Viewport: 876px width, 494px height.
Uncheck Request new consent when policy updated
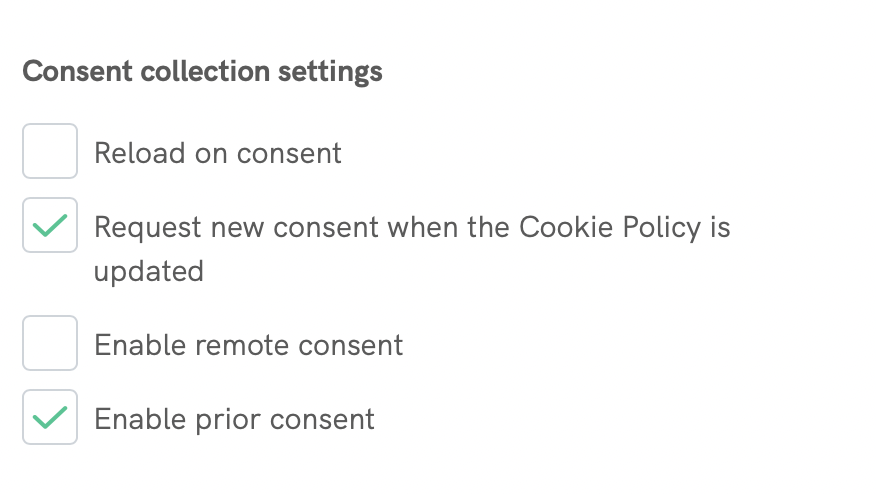coord(50,226)
